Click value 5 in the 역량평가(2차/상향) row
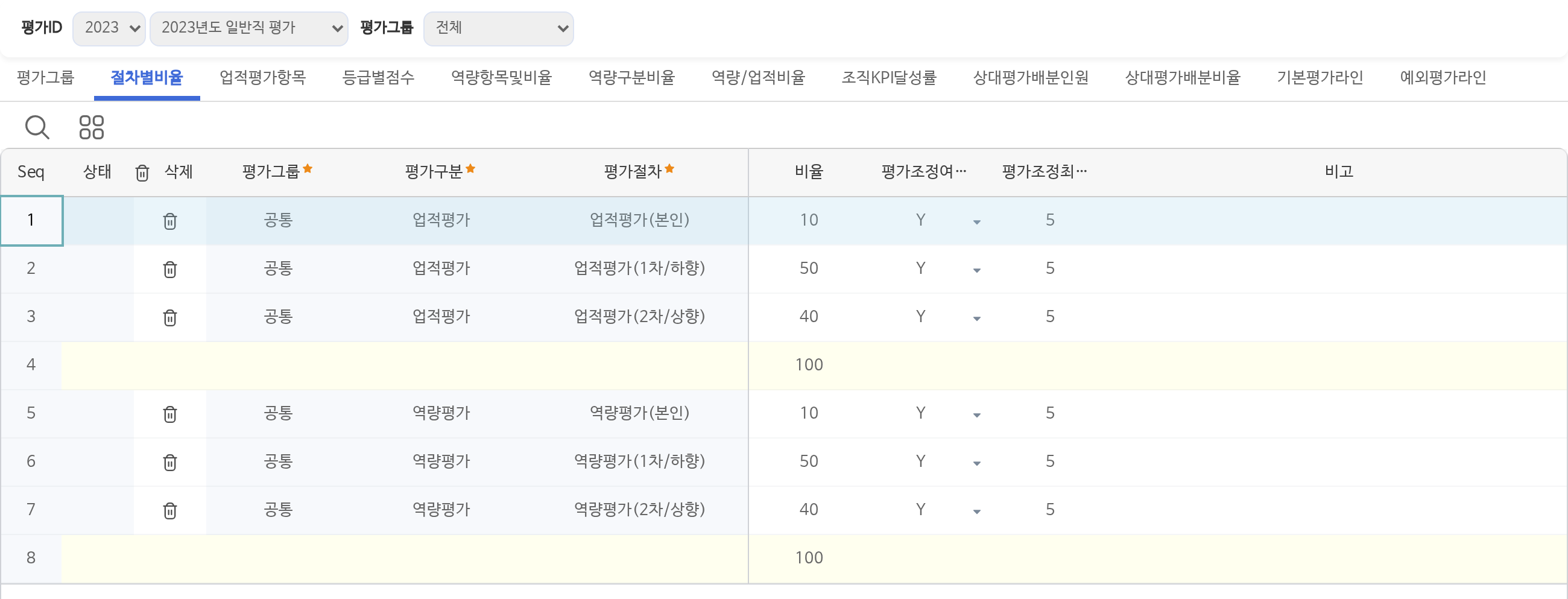1568x599 pixels. point(1050,510)
